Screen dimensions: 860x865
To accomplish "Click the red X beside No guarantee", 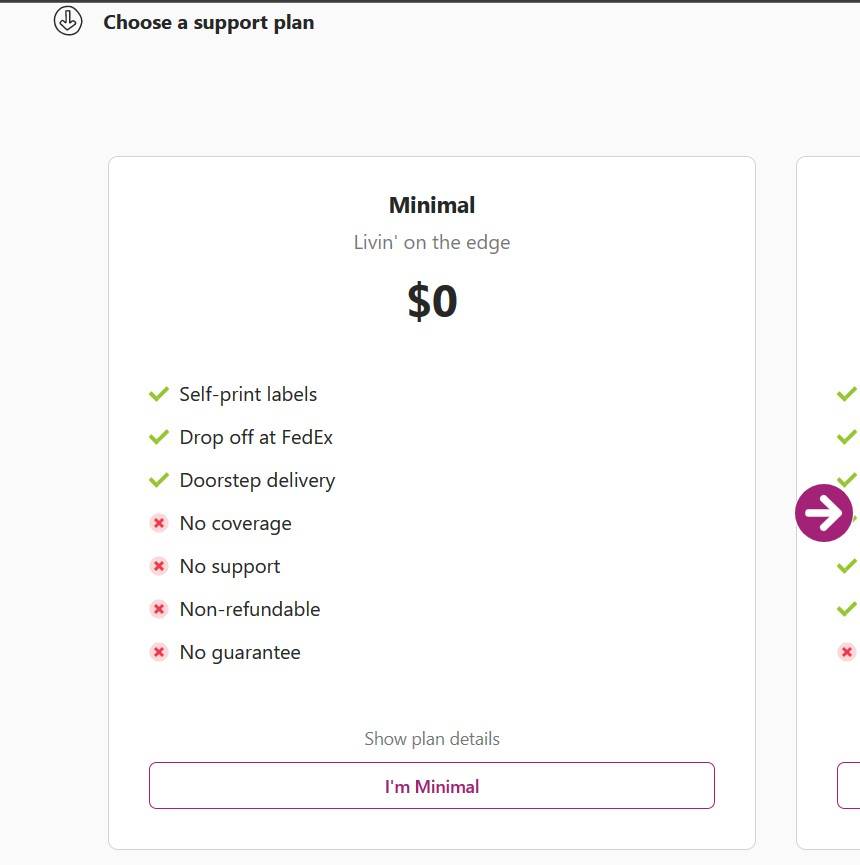I will click(158, 652).
